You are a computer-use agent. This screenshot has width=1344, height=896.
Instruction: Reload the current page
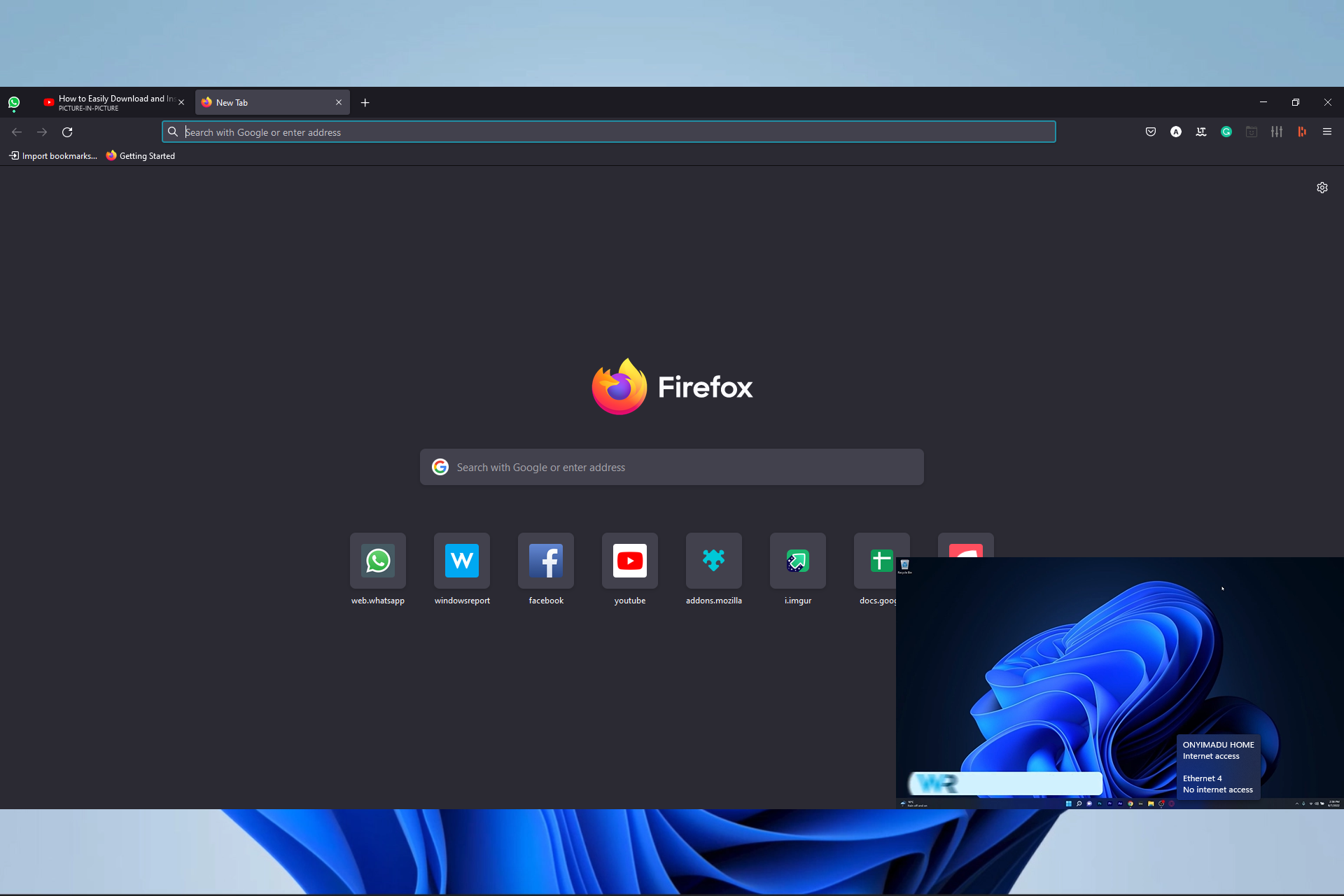(x=67, y=132)
